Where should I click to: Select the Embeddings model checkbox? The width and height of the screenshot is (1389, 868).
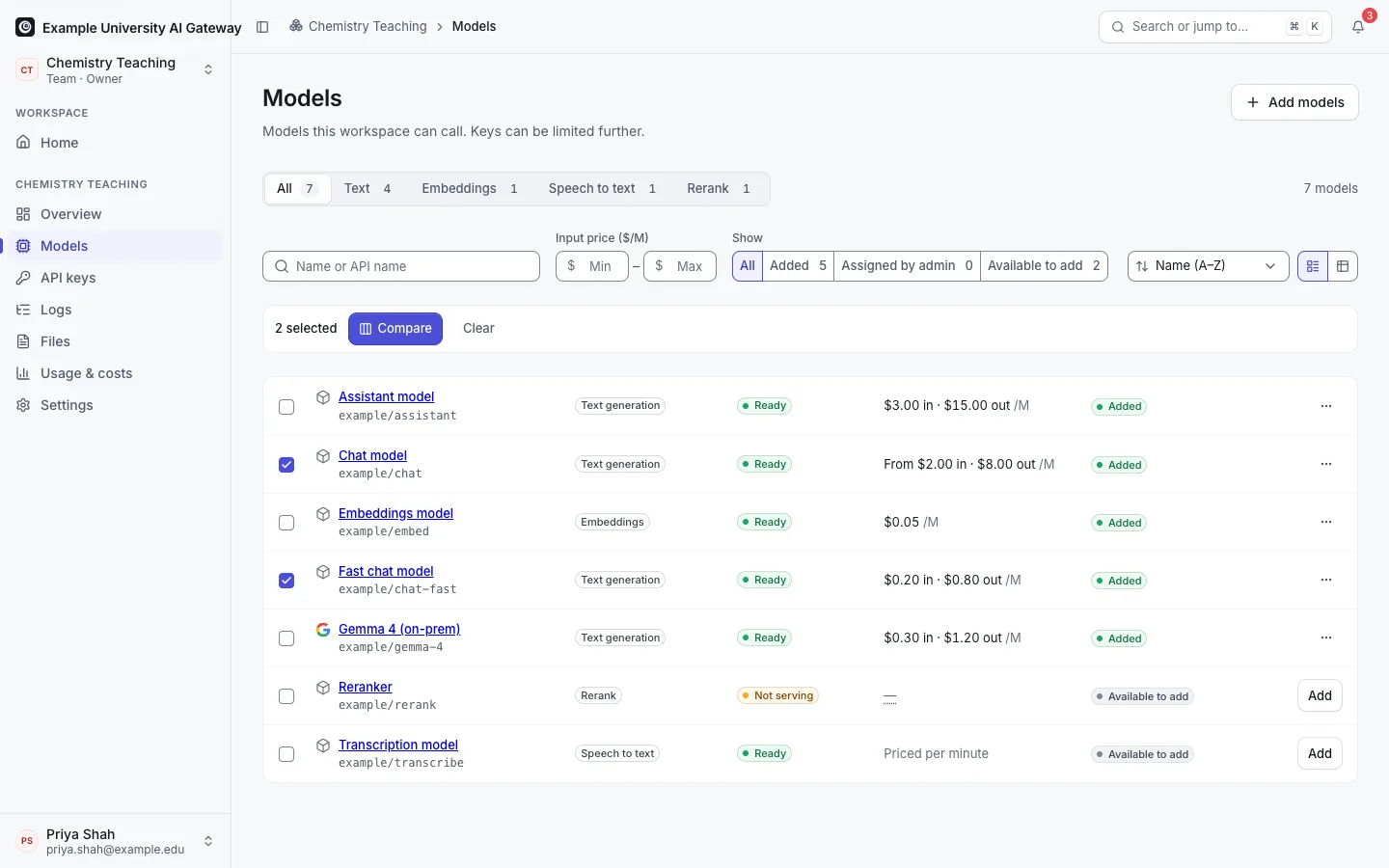286,523
